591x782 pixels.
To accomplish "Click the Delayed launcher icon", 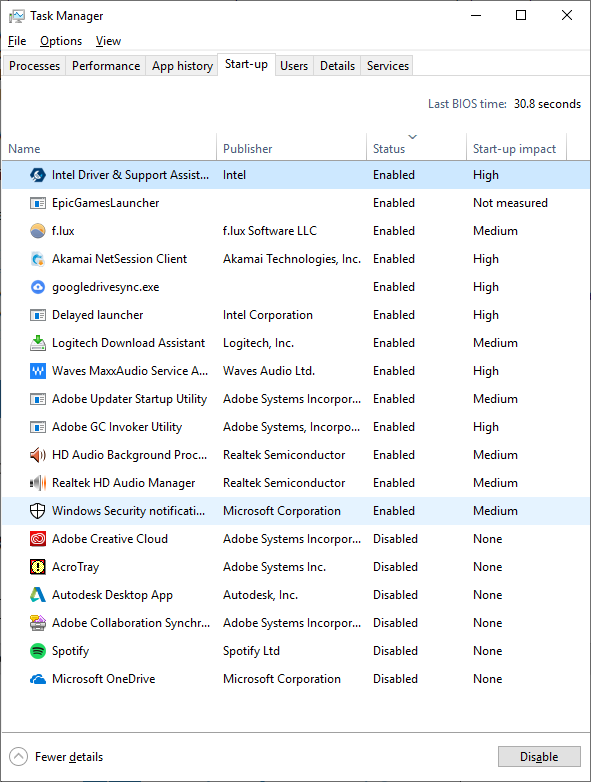I will [x=38, y=315].
